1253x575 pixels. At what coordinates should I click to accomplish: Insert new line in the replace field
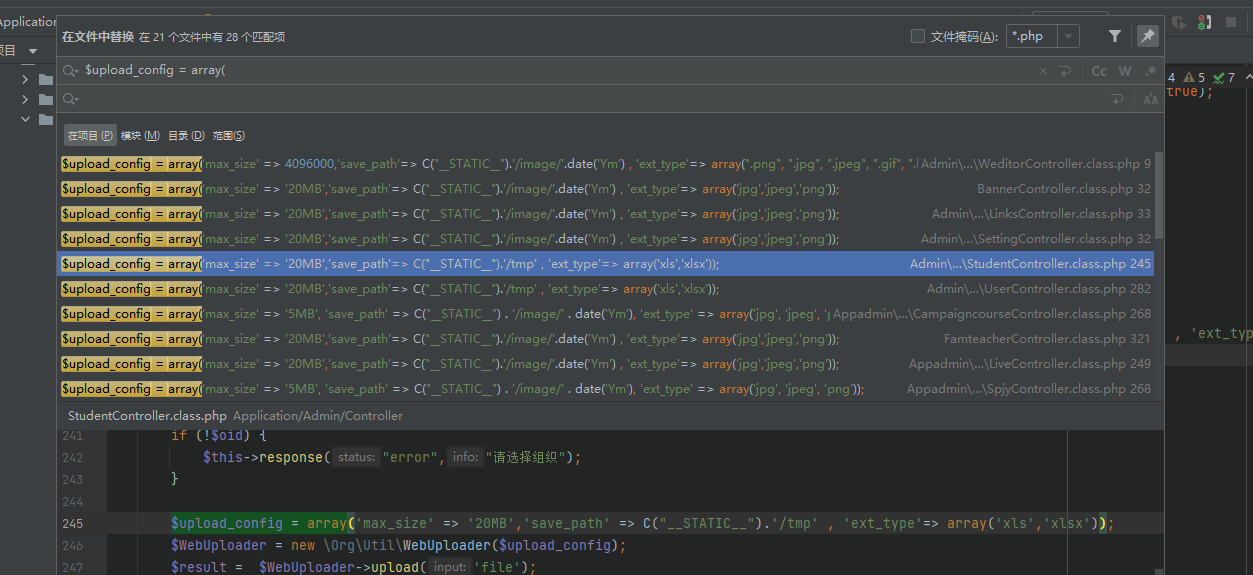[1117, 99]
